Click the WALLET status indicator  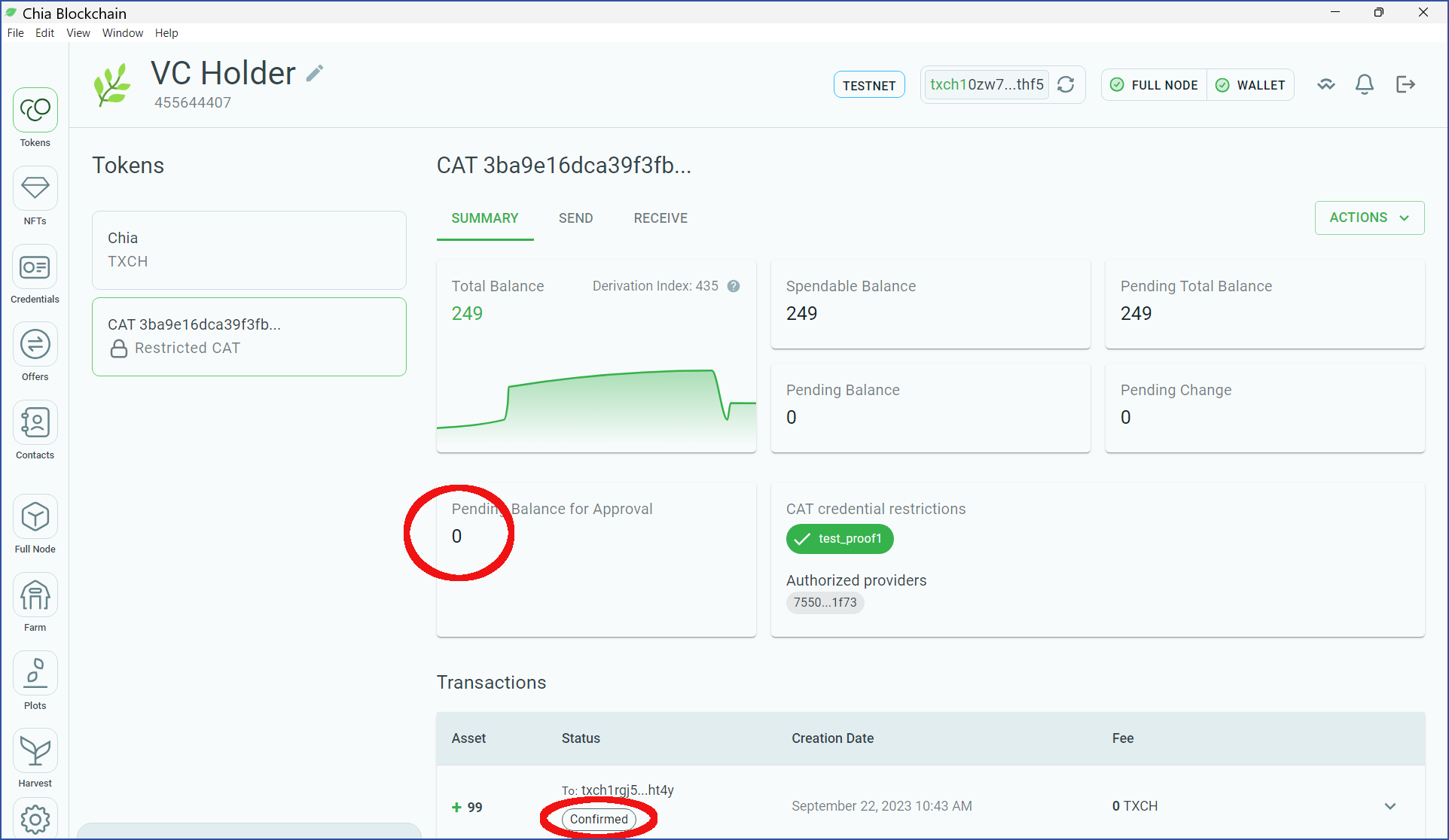click(1251, 85)
